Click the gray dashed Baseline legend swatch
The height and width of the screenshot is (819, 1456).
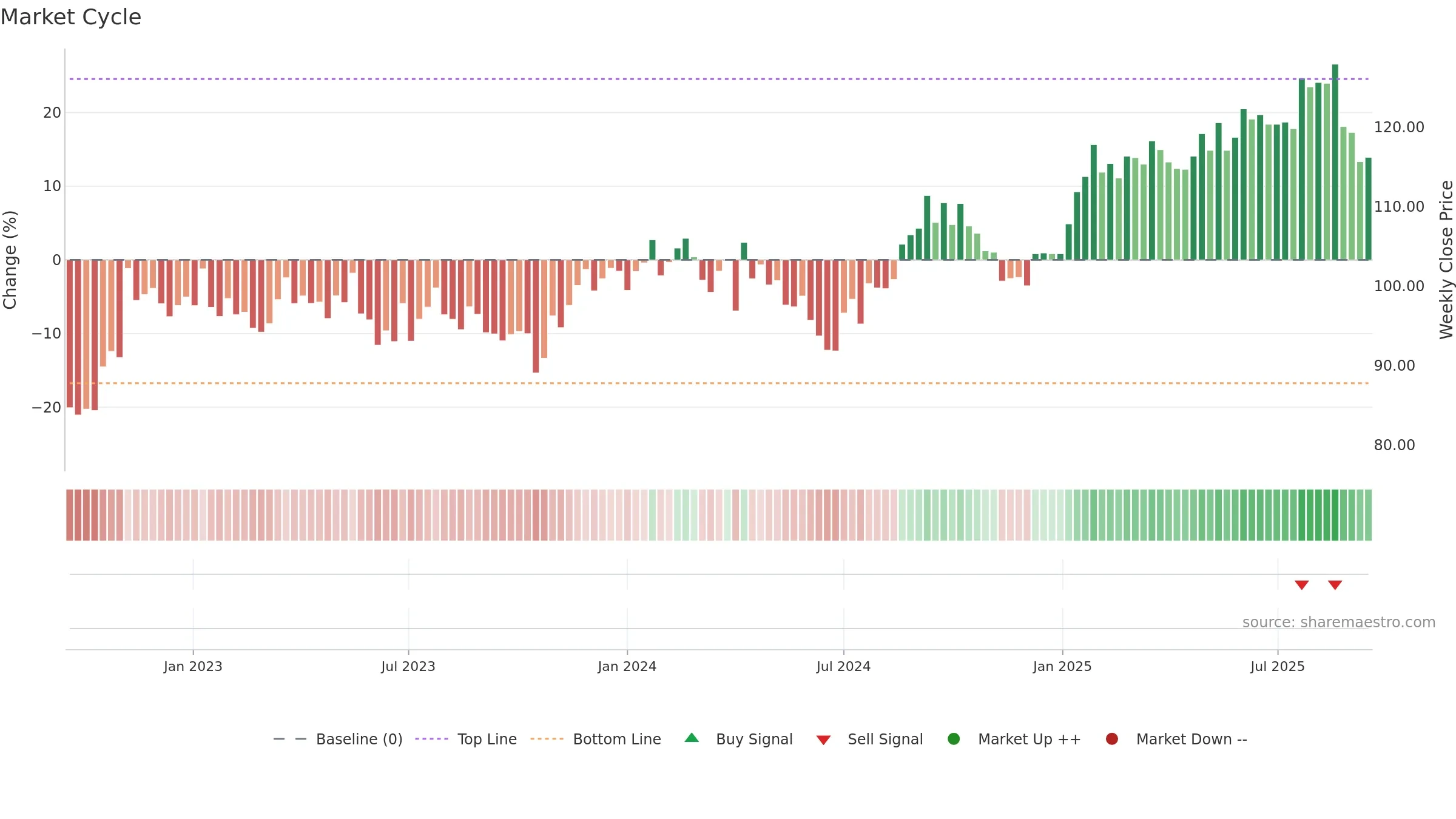pyautogui.click(x=290, y=739)
